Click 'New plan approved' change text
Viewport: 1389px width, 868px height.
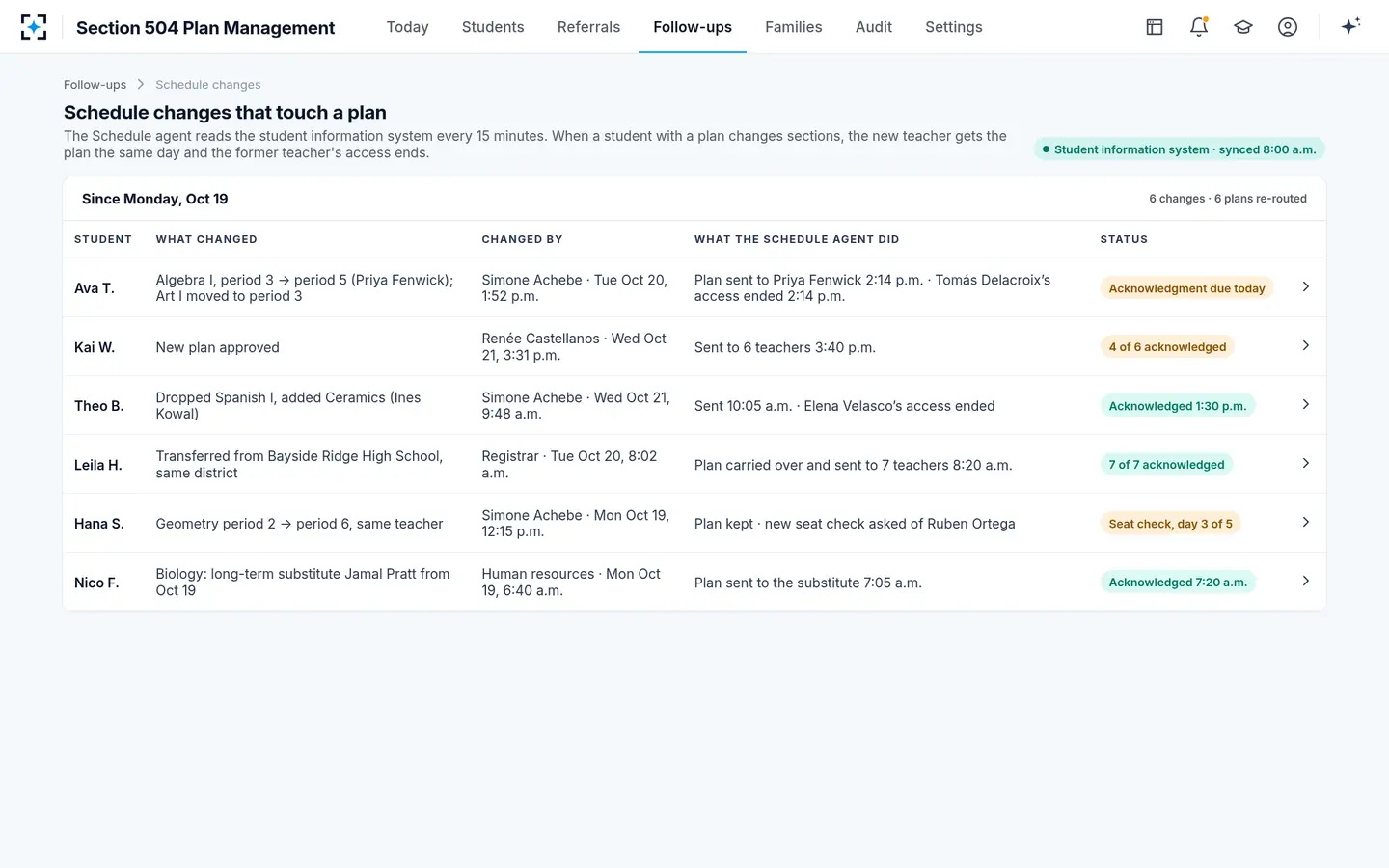(x=218, y=347)
